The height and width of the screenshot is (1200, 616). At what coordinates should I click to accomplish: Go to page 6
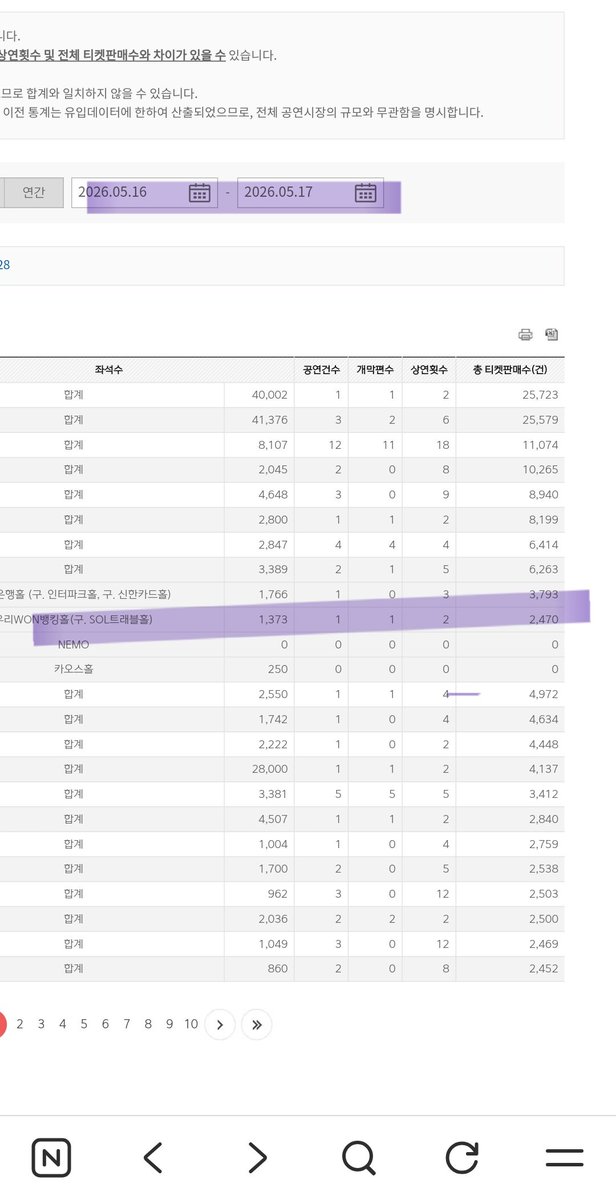(x=105, y=1024)
